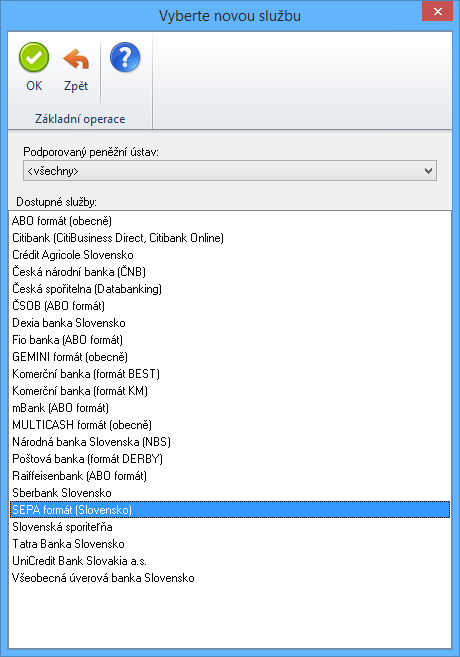Open the <všechny> combo box

[230, 171]
